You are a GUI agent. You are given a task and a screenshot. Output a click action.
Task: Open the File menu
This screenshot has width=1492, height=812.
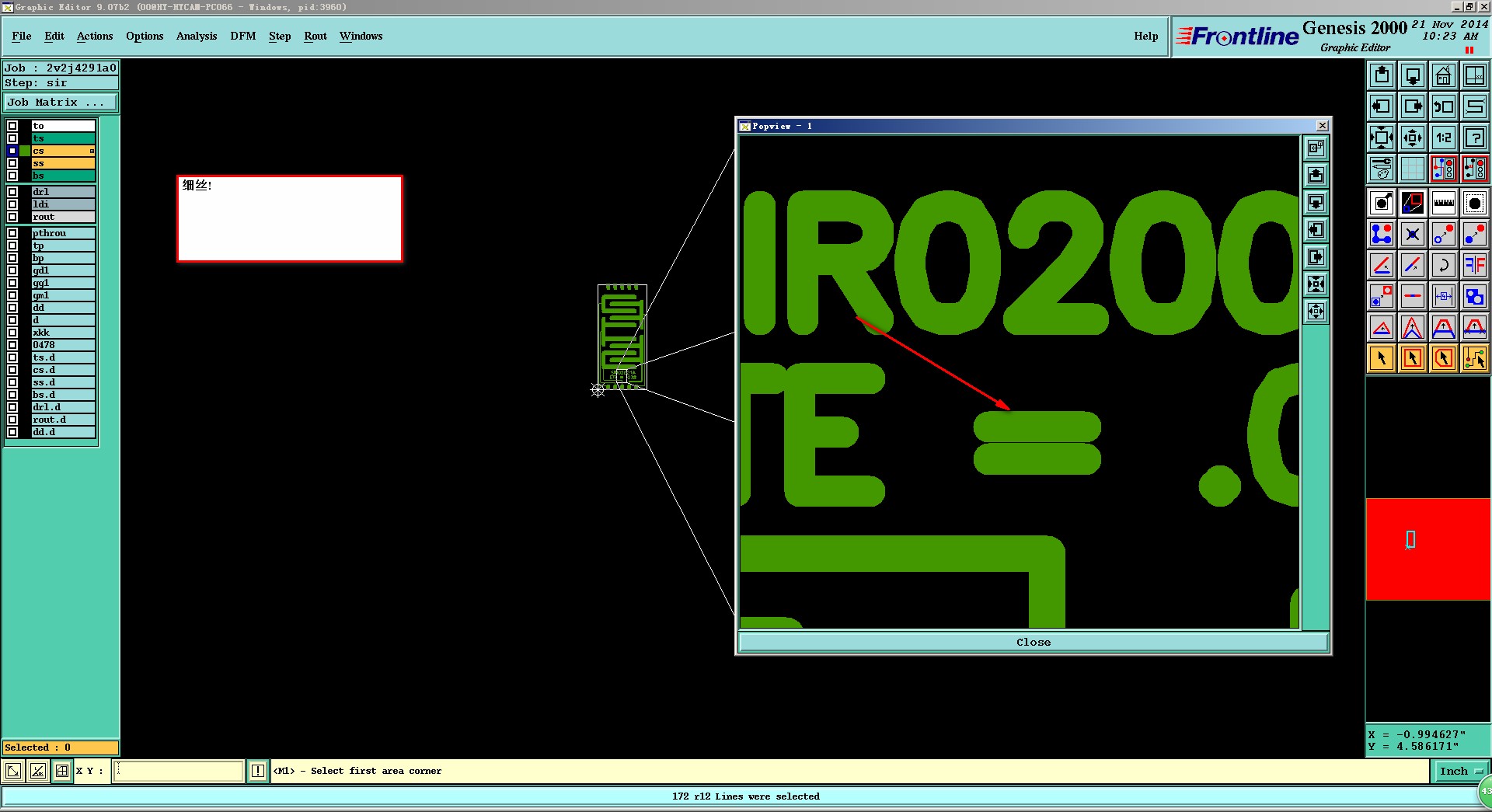22,36
